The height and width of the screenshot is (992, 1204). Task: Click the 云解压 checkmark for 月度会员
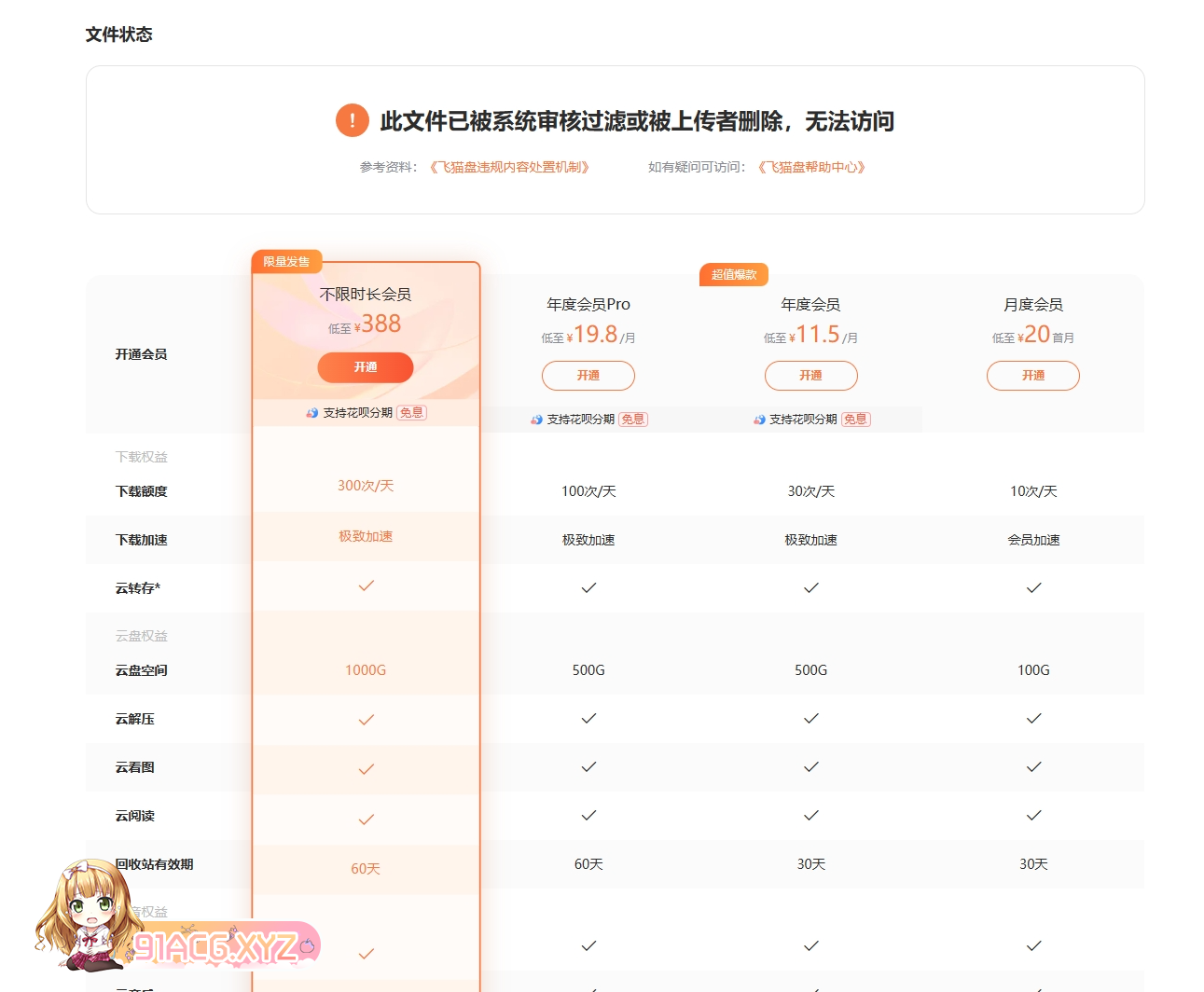point(1033,719)
